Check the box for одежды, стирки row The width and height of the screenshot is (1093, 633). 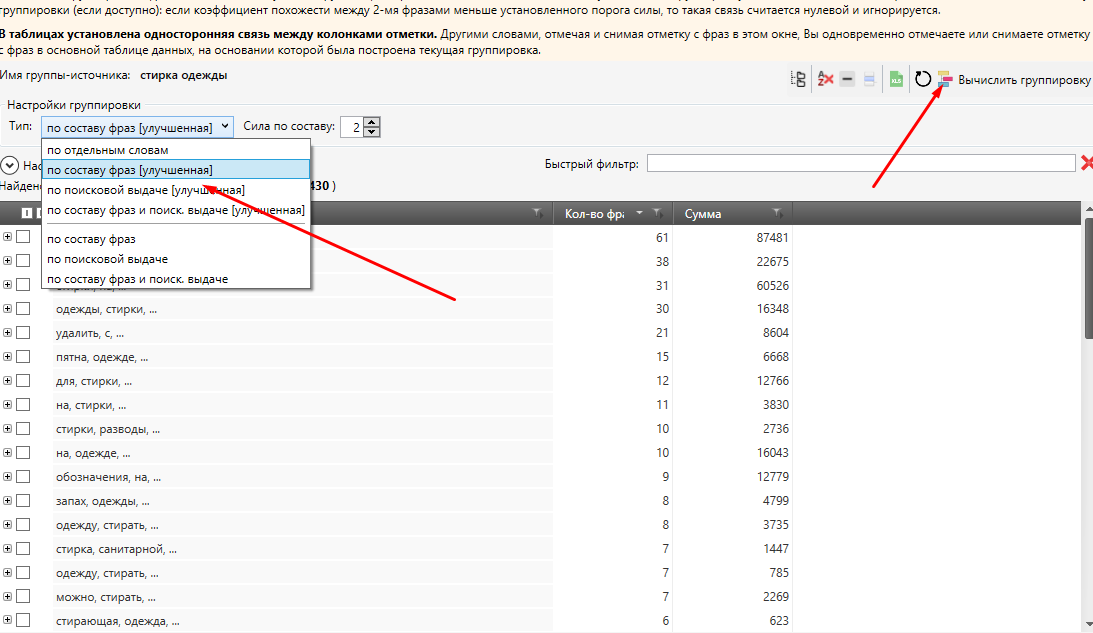coord(23,309)
